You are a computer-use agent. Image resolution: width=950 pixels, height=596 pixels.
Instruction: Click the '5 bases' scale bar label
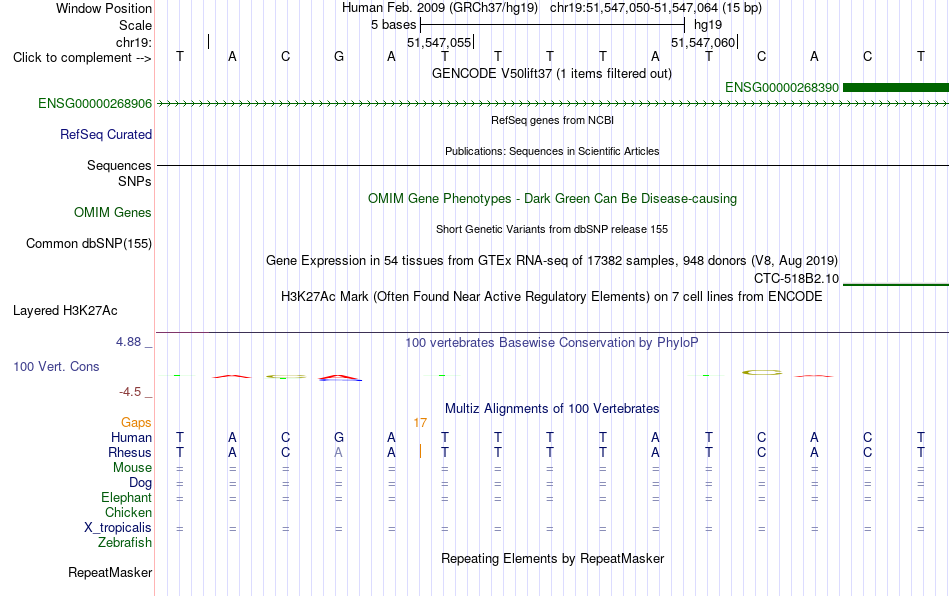pos(394,25)
